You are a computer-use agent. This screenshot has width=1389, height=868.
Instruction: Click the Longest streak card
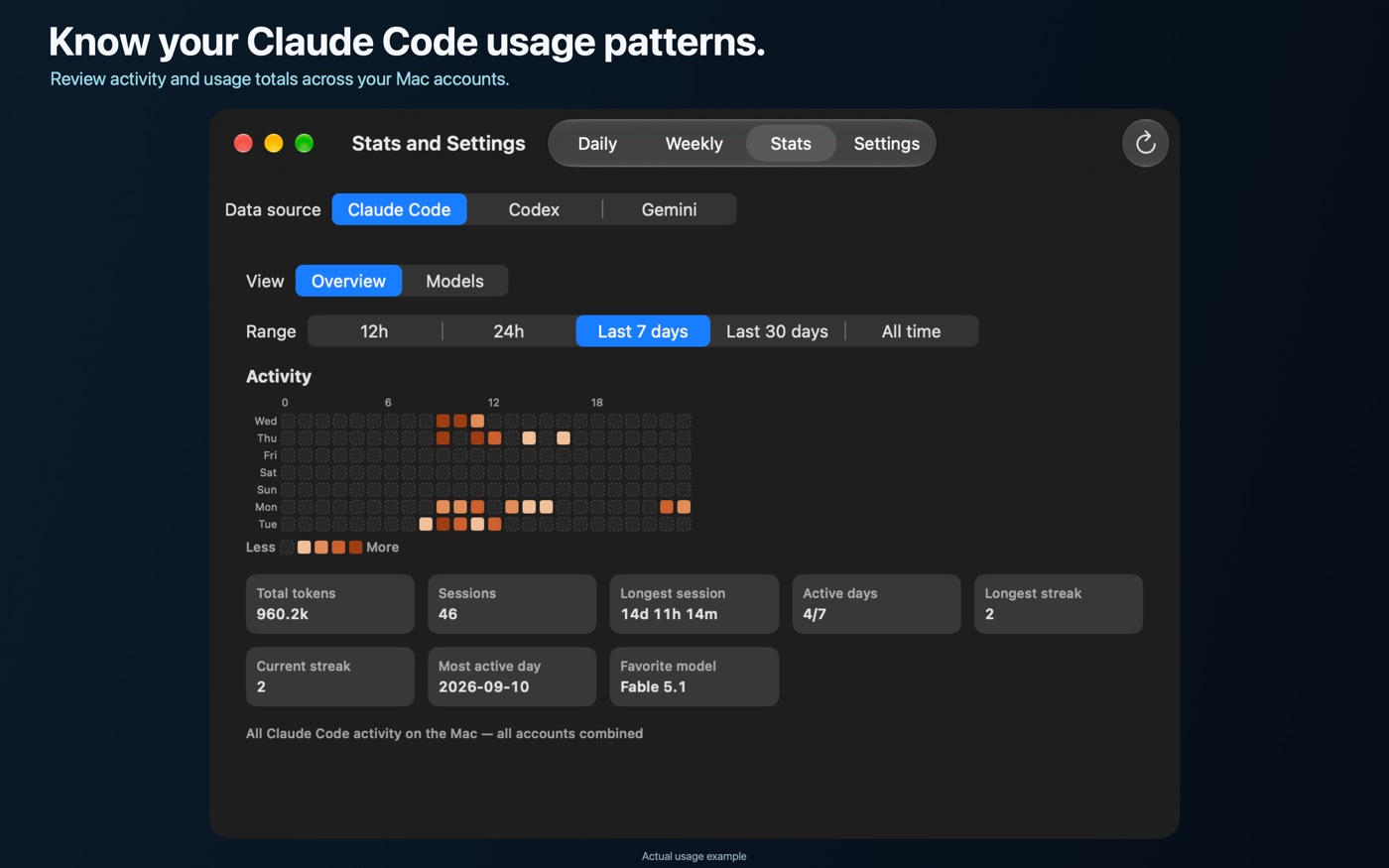tap(1059, 604)
